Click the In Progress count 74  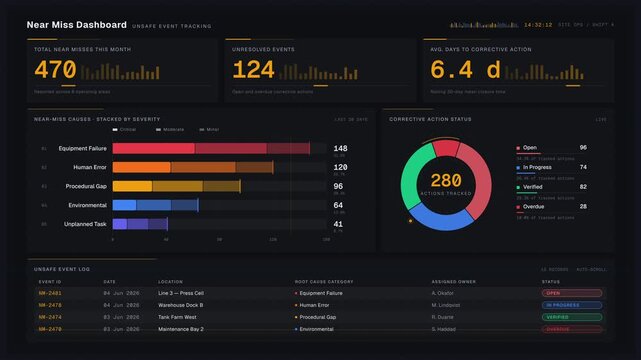click(583, 167)
